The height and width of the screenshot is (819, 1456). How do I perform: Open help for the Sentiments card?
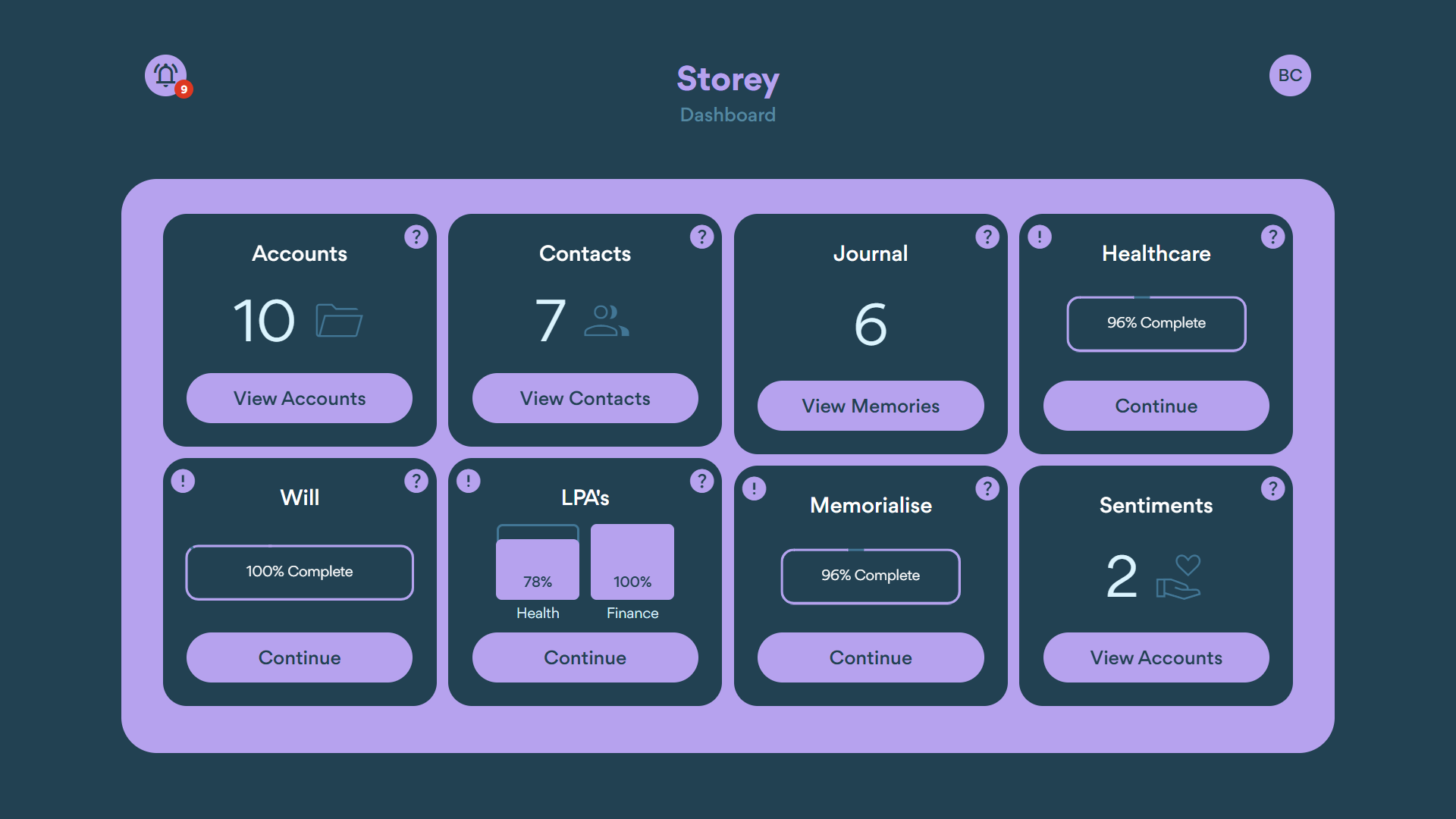(1273, 489)
